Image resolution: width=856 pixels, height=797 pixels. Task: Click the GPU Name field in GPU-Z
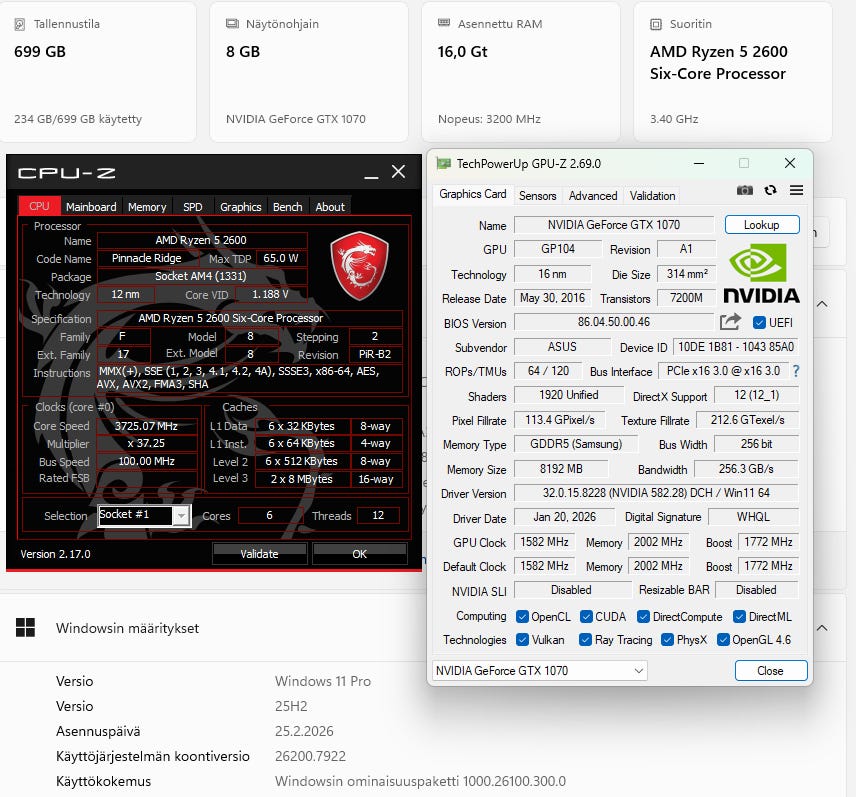click(614, 225)
